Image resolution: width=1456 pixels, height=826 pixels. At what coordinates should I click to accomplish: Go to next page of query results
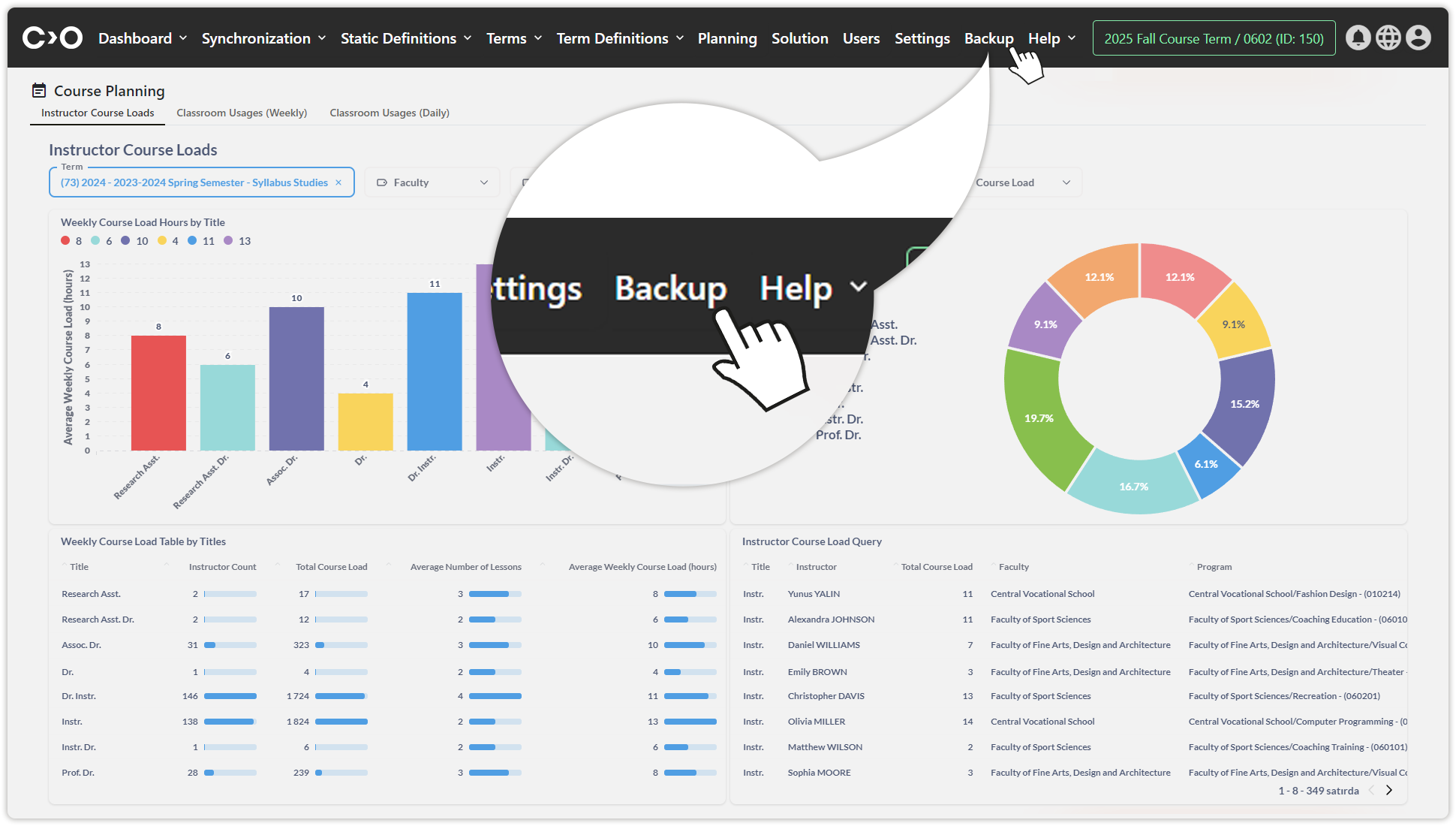tap(1389, 790)
